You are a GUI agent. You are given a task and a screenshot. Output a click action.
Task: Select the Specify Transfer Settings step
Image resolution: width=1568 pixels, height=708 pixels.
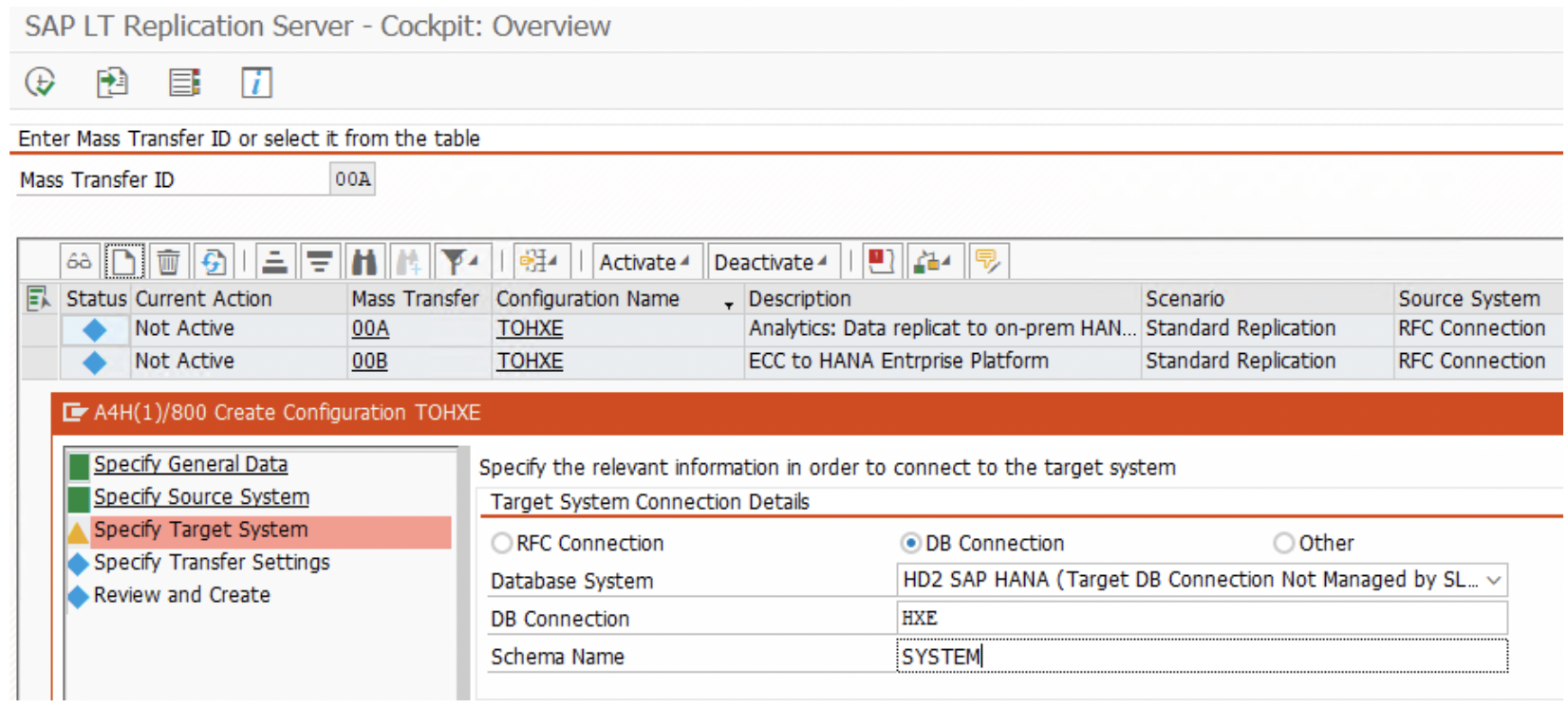click(x=212, y=563)
